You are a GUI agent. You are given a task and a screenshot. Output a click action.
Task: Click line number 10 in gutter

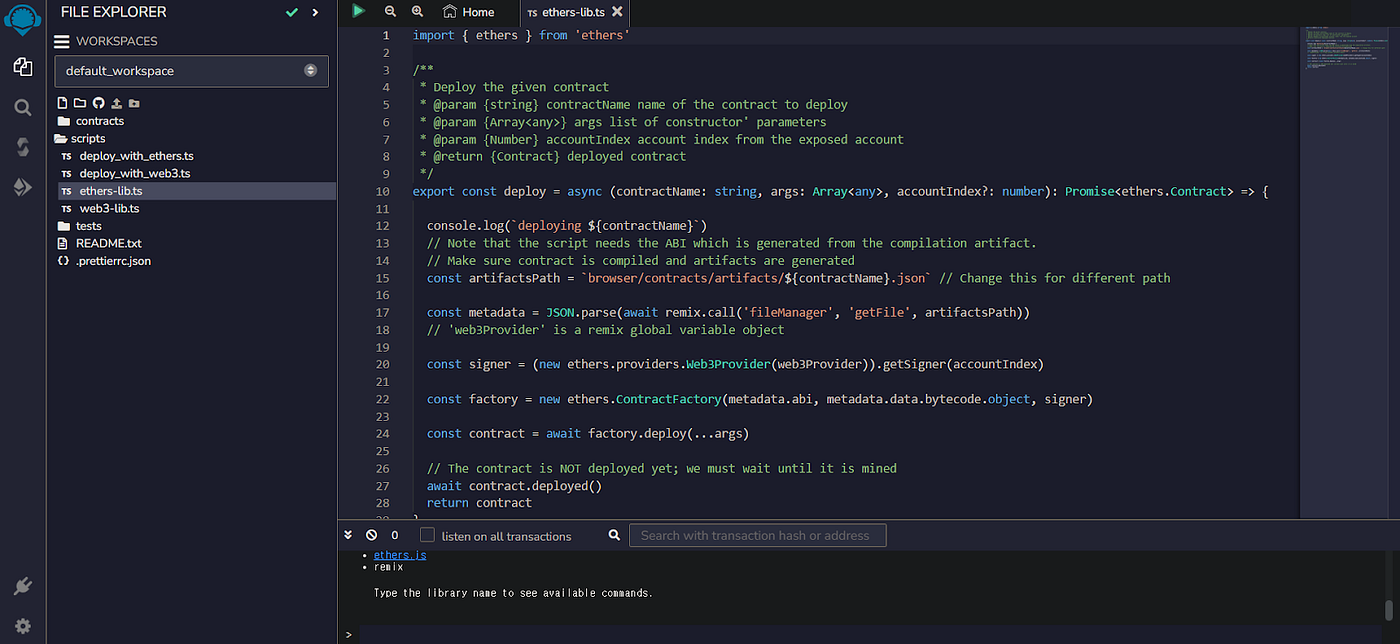click(x=382, y=191)
